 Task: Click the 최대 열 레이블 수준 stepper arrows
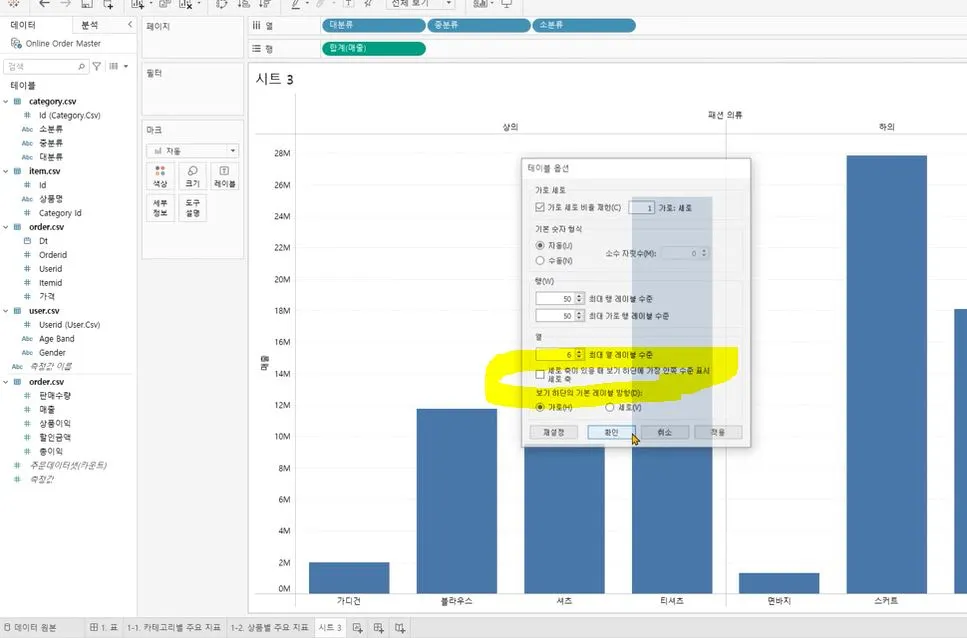click(x=579, y=354)
